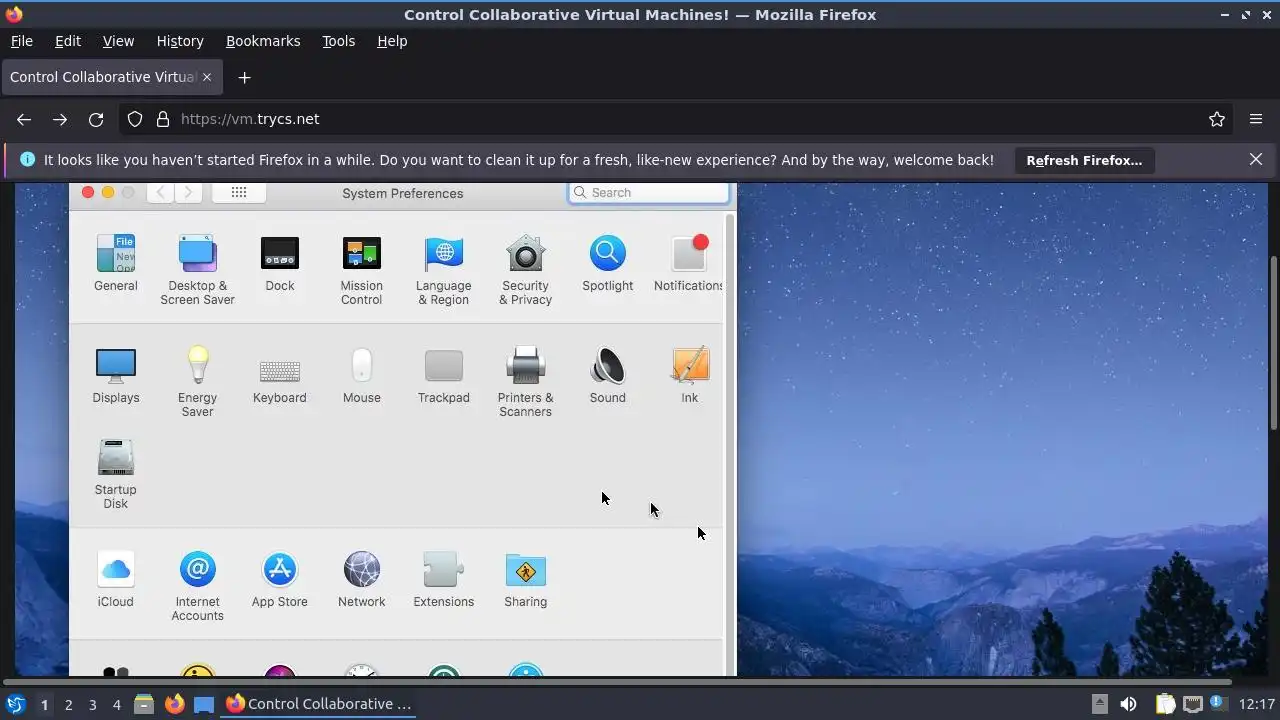Open the Firefox History menu
Screen dimensions: 1280x720
click(x=180, y=41)
